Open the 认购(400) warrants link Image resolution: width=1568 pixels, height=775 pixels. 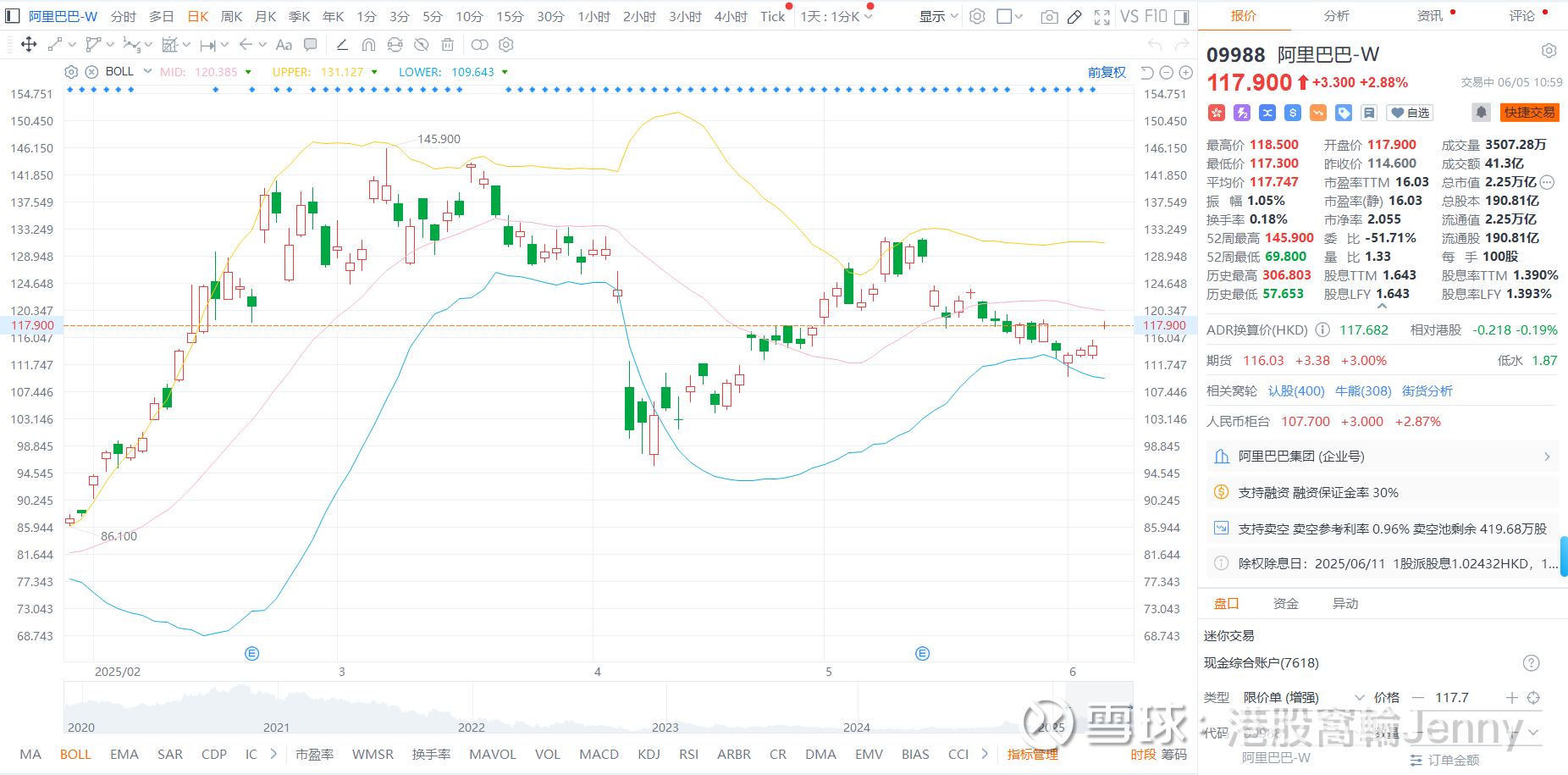1295,390
